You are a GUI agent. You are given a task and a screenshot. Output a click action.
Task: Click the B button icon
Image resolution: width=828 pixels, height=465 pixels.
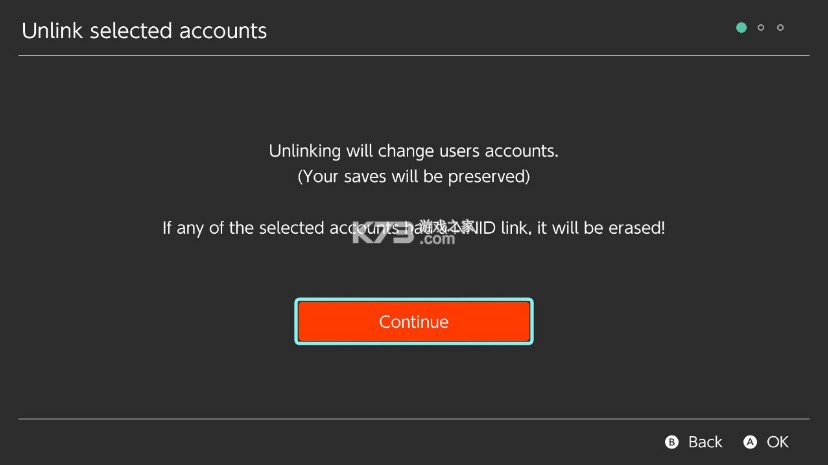tap(672, 442)
